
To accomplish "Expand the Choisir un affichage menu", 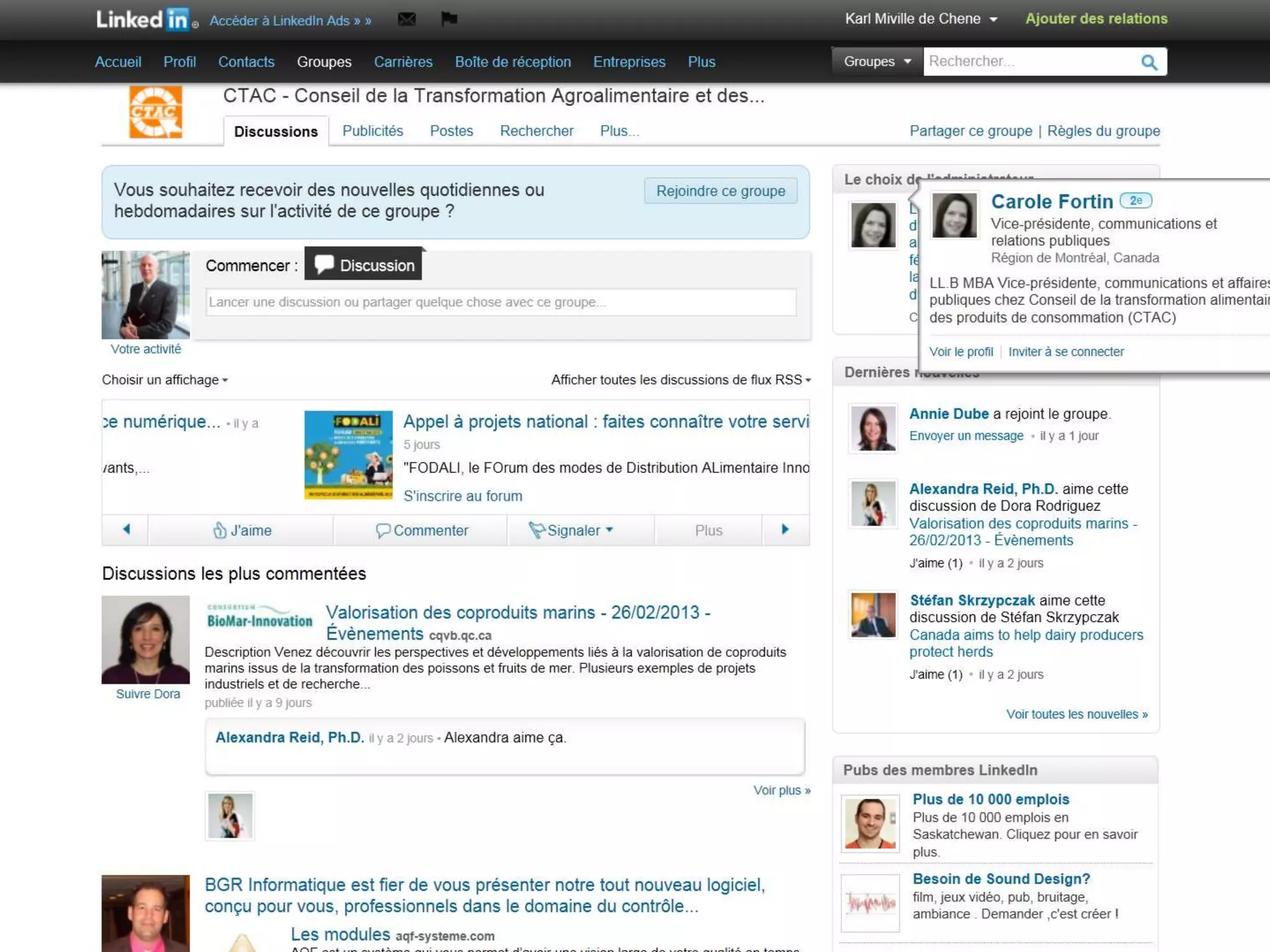I will coord(164,380).
